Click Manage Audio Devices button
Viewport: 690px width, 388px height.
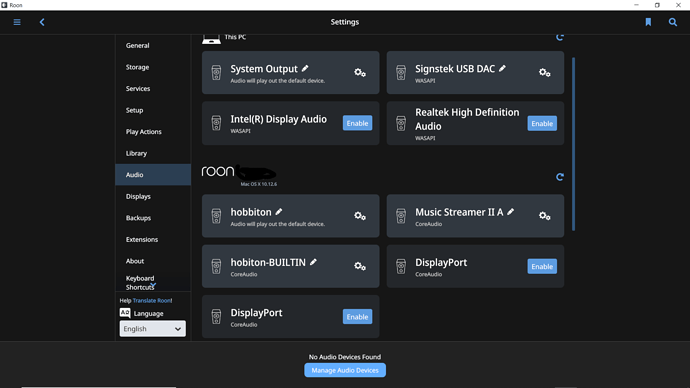(x=345, y=370)
